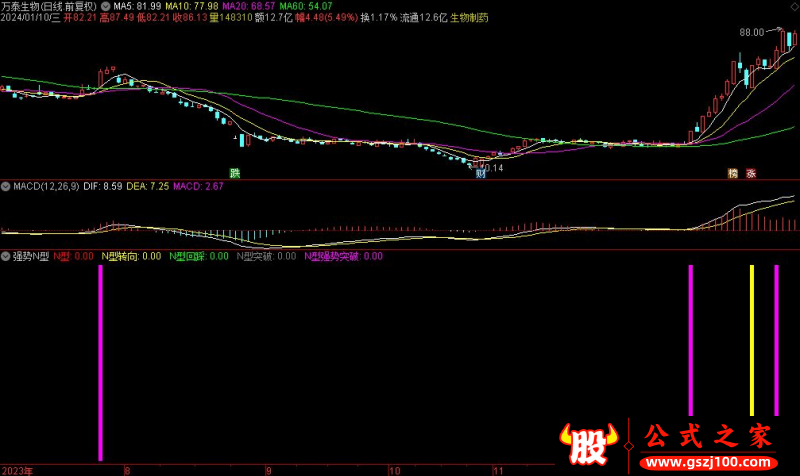Click the magenta N型强势突破: 0.00 label
The width and height of the screenshot is (800, 476).
343,257
